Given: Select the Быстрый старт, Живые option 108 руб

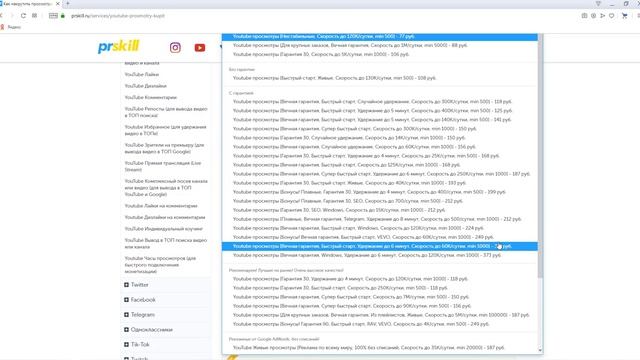Looking at the screenshot, I should click(x=380, y=78).
